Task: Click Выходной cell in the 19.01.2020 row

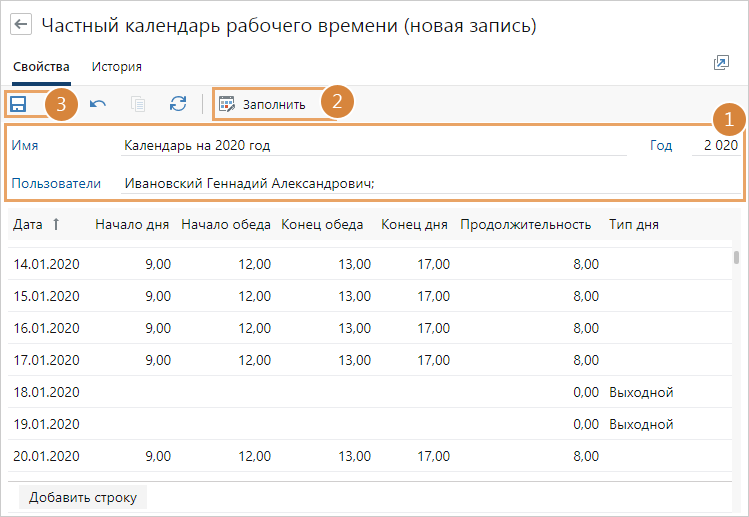Action: [640, 424]
